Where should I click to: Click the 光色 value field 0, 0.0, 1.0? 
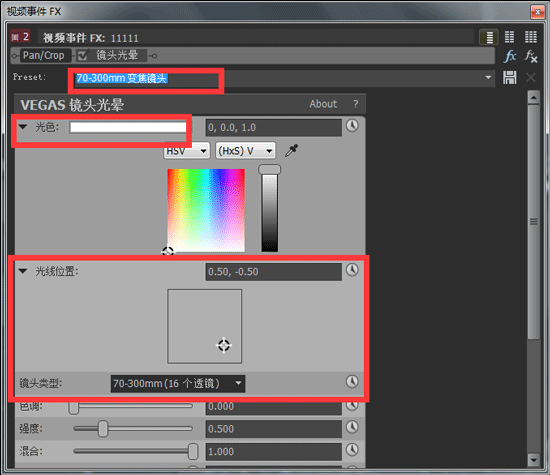click(274, 128)
